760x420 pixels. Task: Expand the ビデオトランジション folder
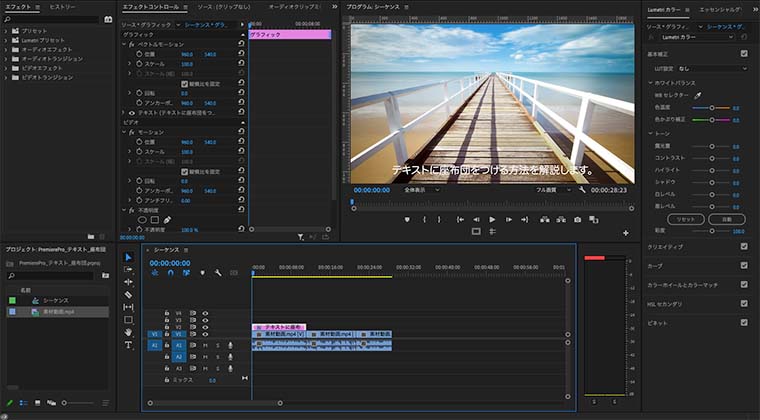pyautogui.click(x=6, y=78)
